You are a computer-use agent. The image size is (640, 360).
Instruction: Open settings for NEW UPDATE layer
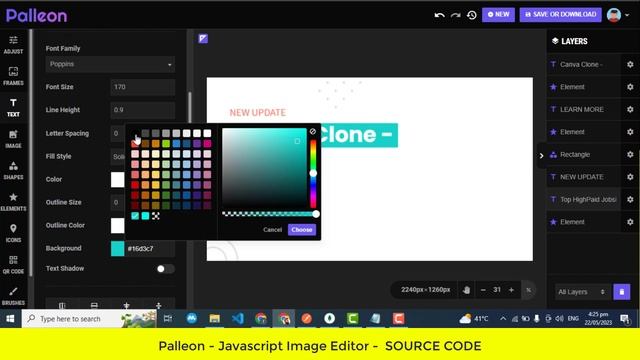[x=630, y=177]
